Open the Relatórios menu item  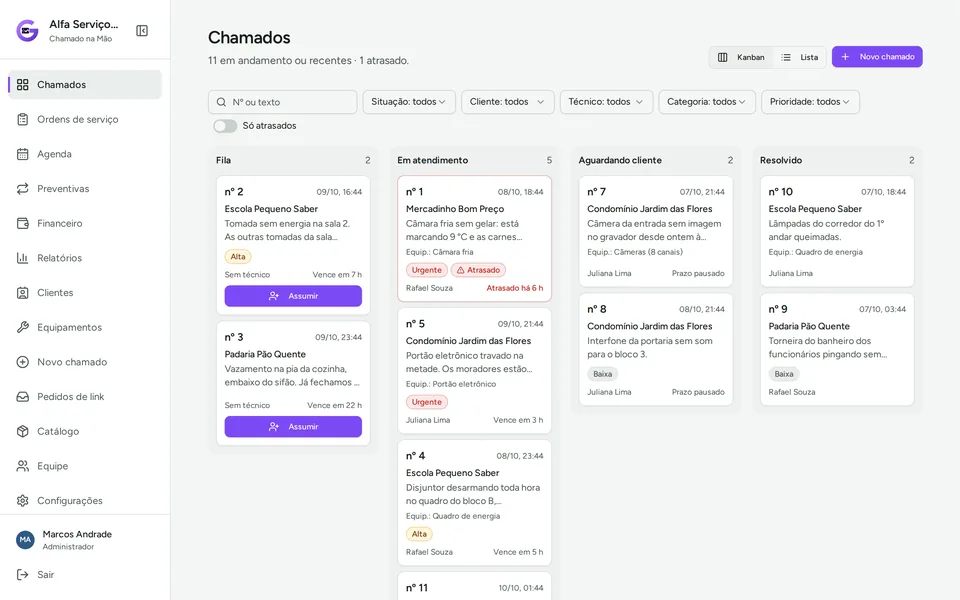(x=85, y=258)
